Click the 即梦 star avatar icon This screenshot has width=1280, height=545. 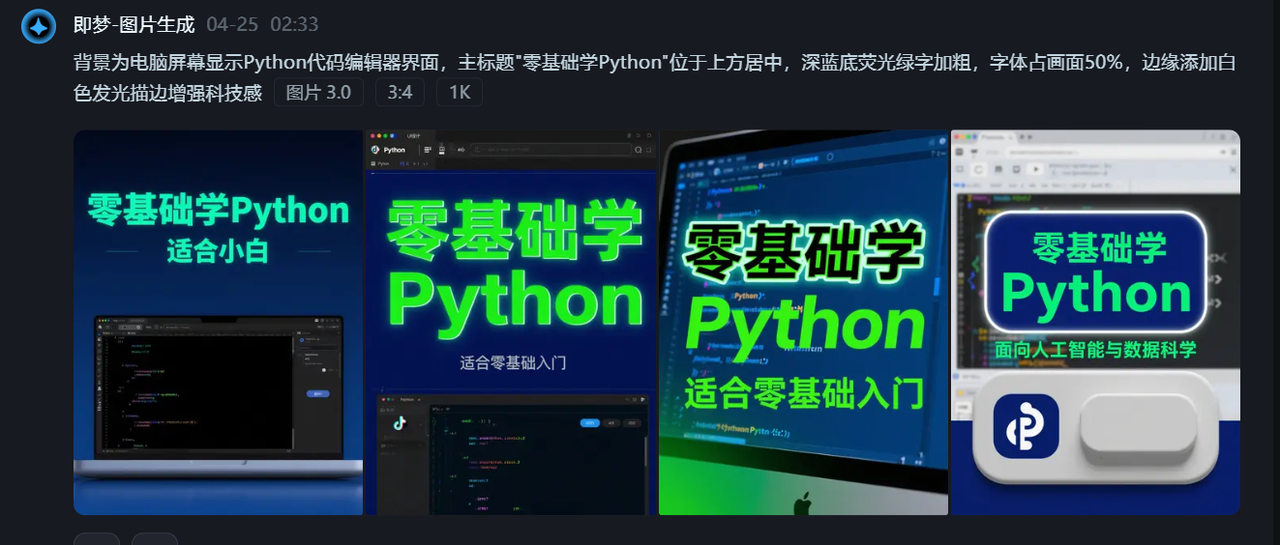click(39, 27)
